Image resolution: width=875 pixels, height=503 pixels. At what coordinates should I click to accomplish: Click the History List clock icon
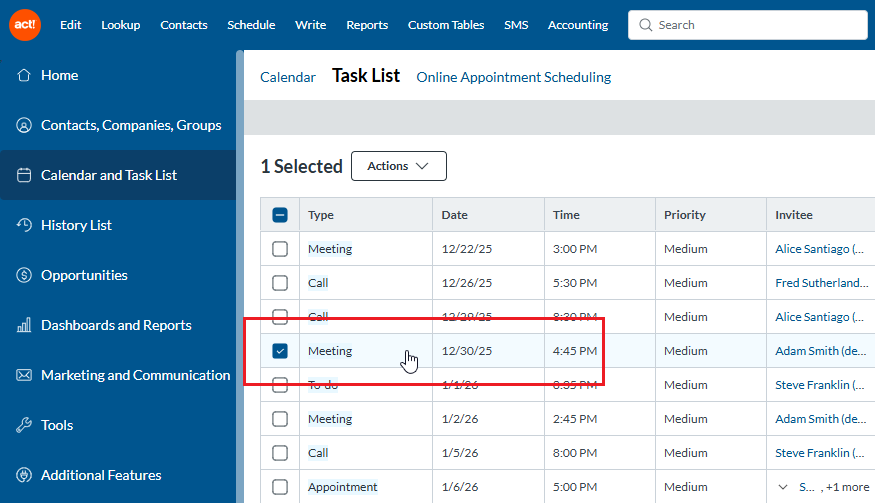23,225
